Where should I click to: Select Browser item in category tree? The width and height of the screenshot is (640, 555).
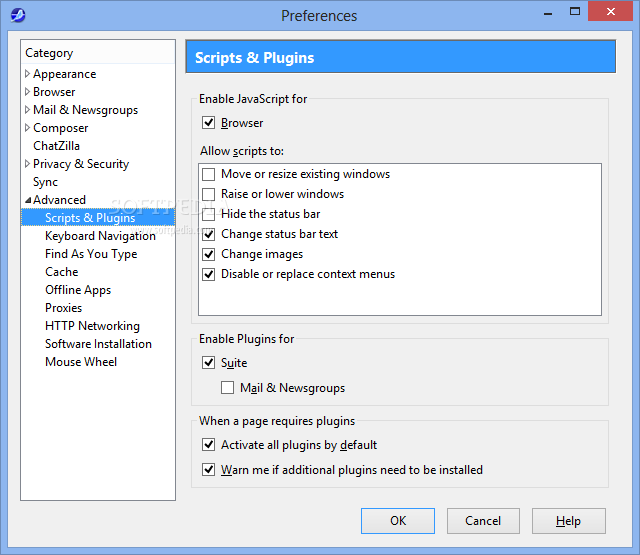54,92
